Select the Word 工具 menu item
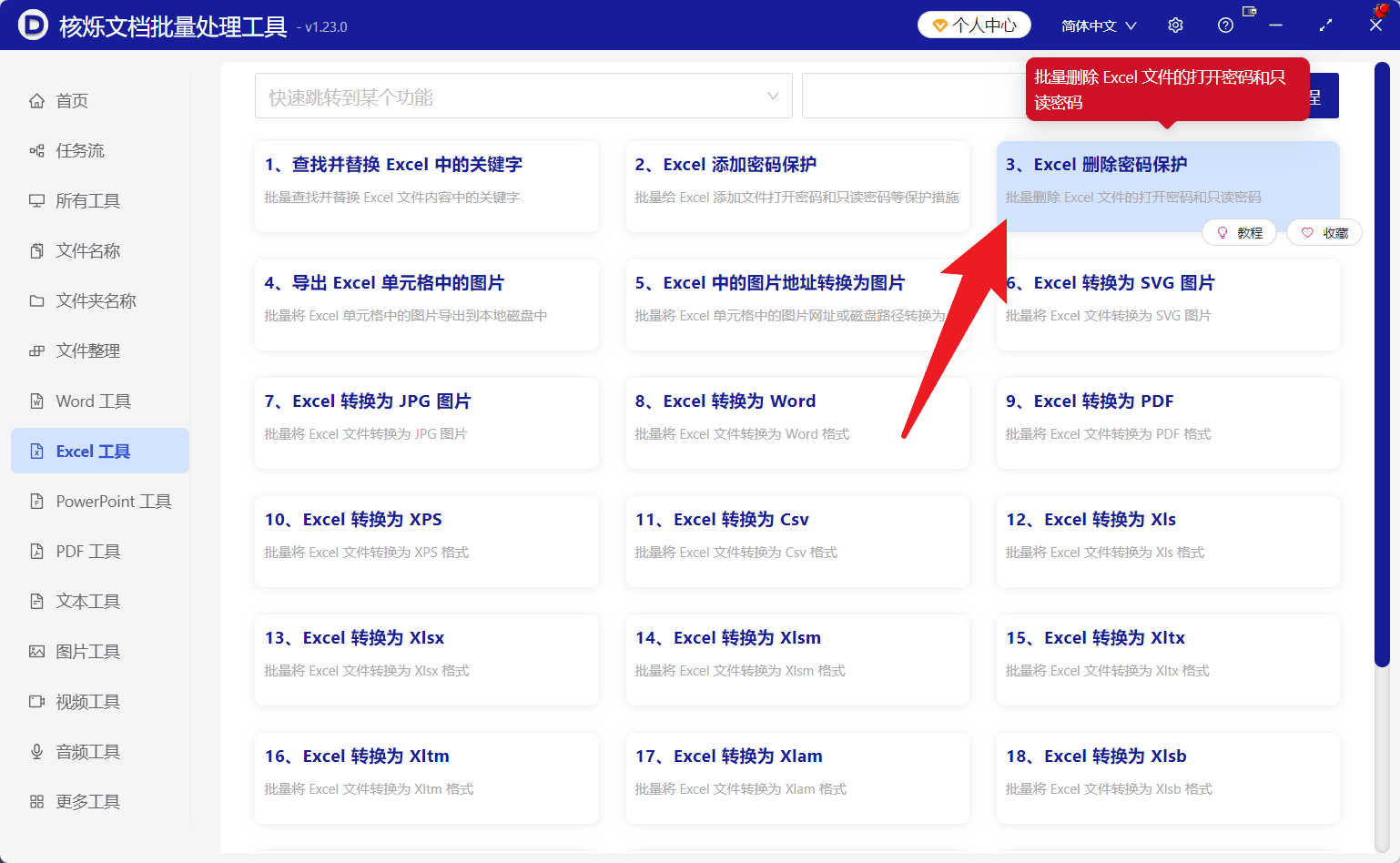The height and width of the screenshot is (863, 1400). (100, 401)
